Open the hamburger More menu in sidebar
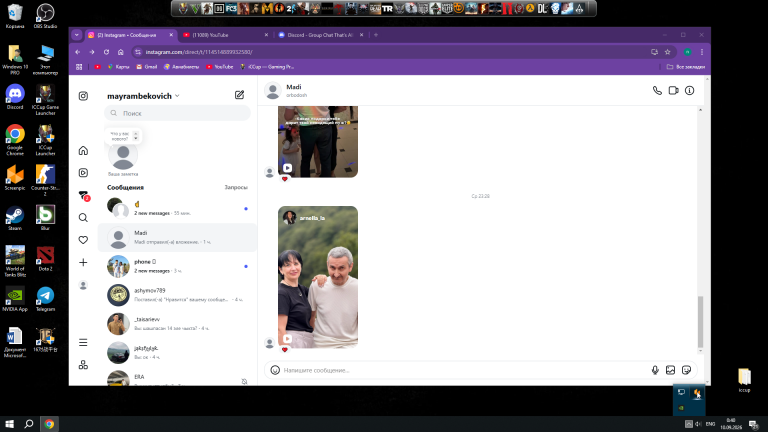Image resolution: width=768 pixels, height=432 pixels. point(83,342)
